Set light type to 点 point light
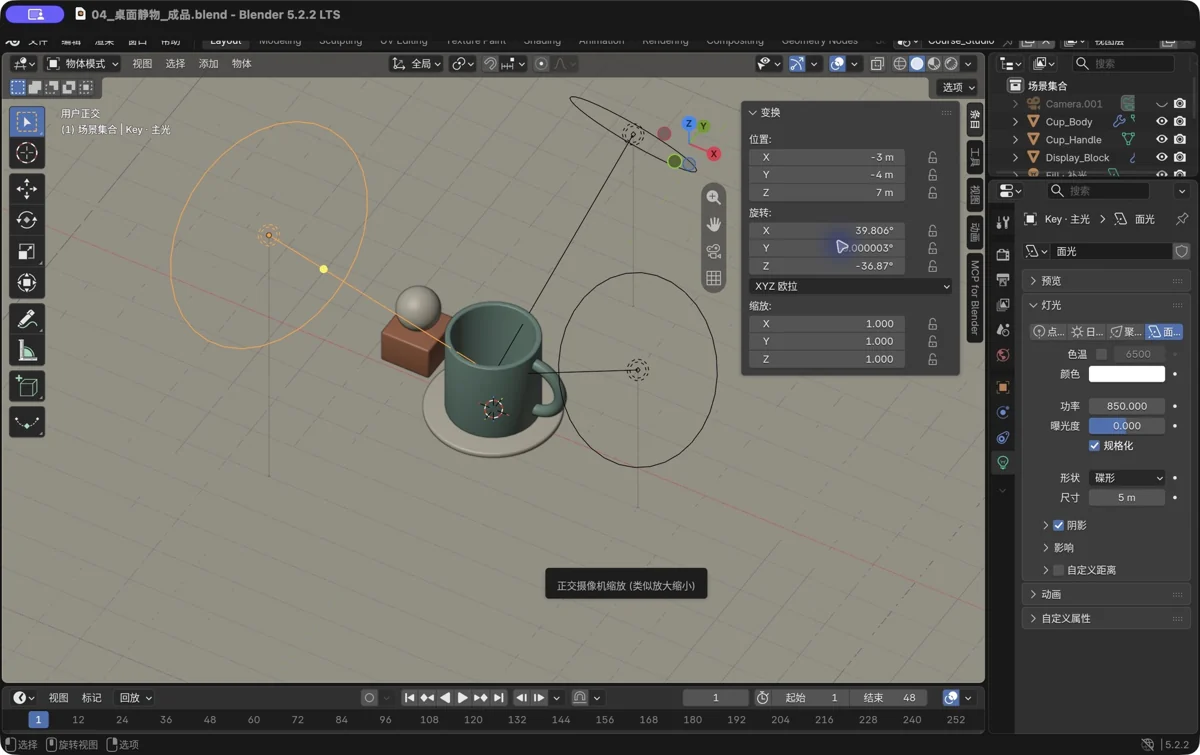This screenshot has width=1200, height=755. 1049,331
